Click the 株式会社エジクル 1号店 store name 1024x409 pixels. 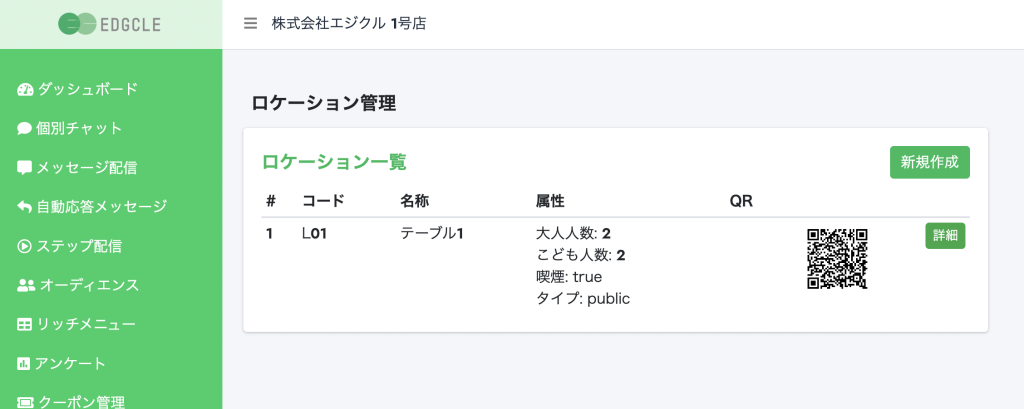click(x=349, y=24)
